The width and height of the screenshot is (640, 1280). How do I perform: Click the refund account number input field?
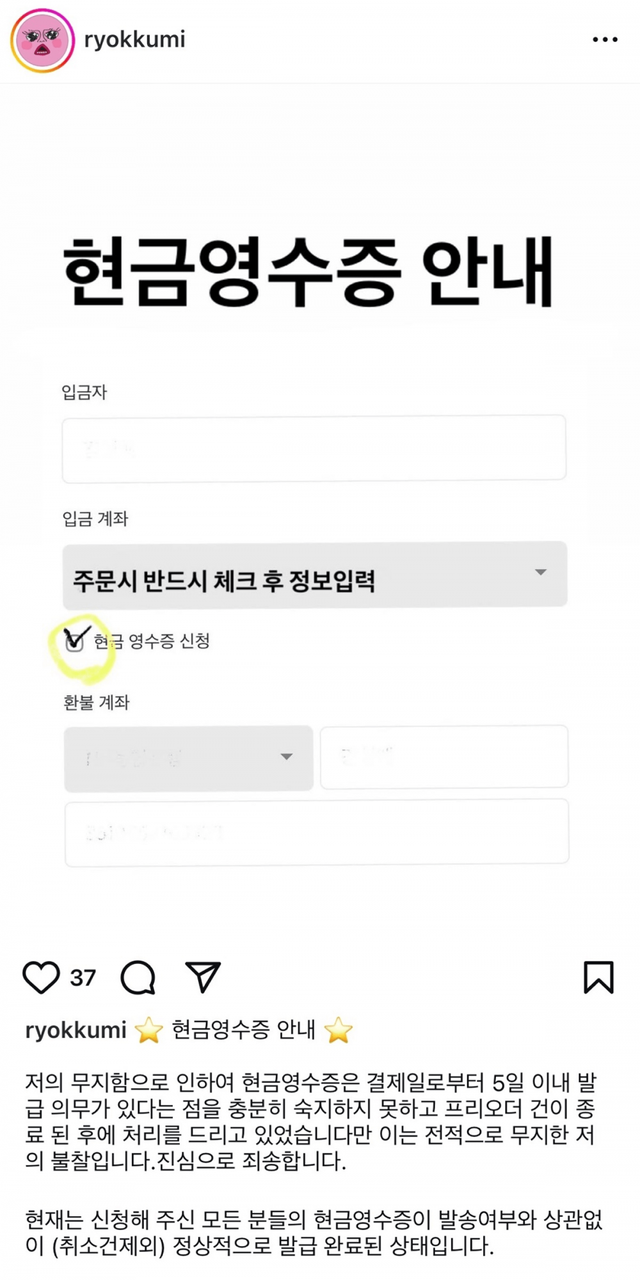tap(316, 831)
